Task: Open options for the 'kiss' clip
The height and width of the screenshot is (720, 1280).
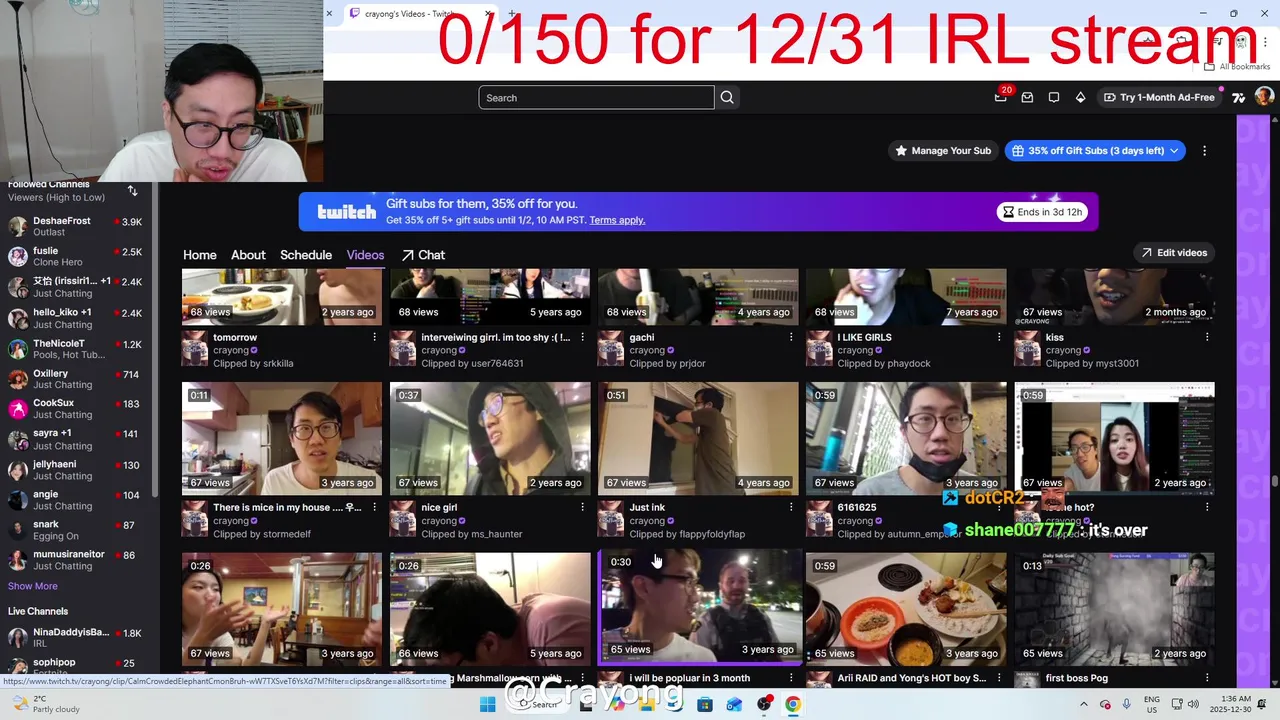Action: (1207, 338)
